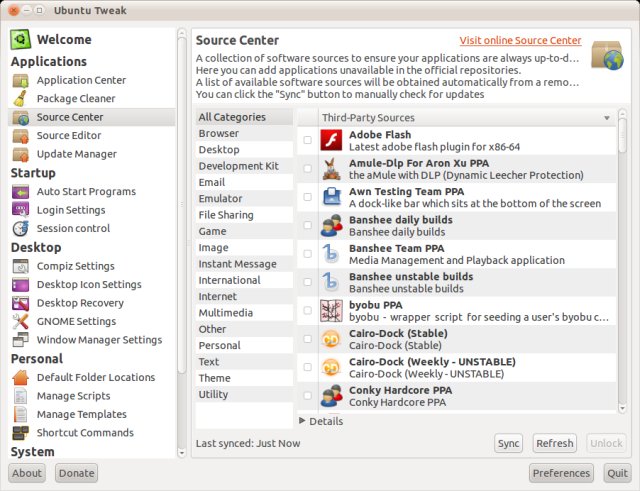Expand the Details disclosure triangle

pyautogui.click(x=302, y=421)
